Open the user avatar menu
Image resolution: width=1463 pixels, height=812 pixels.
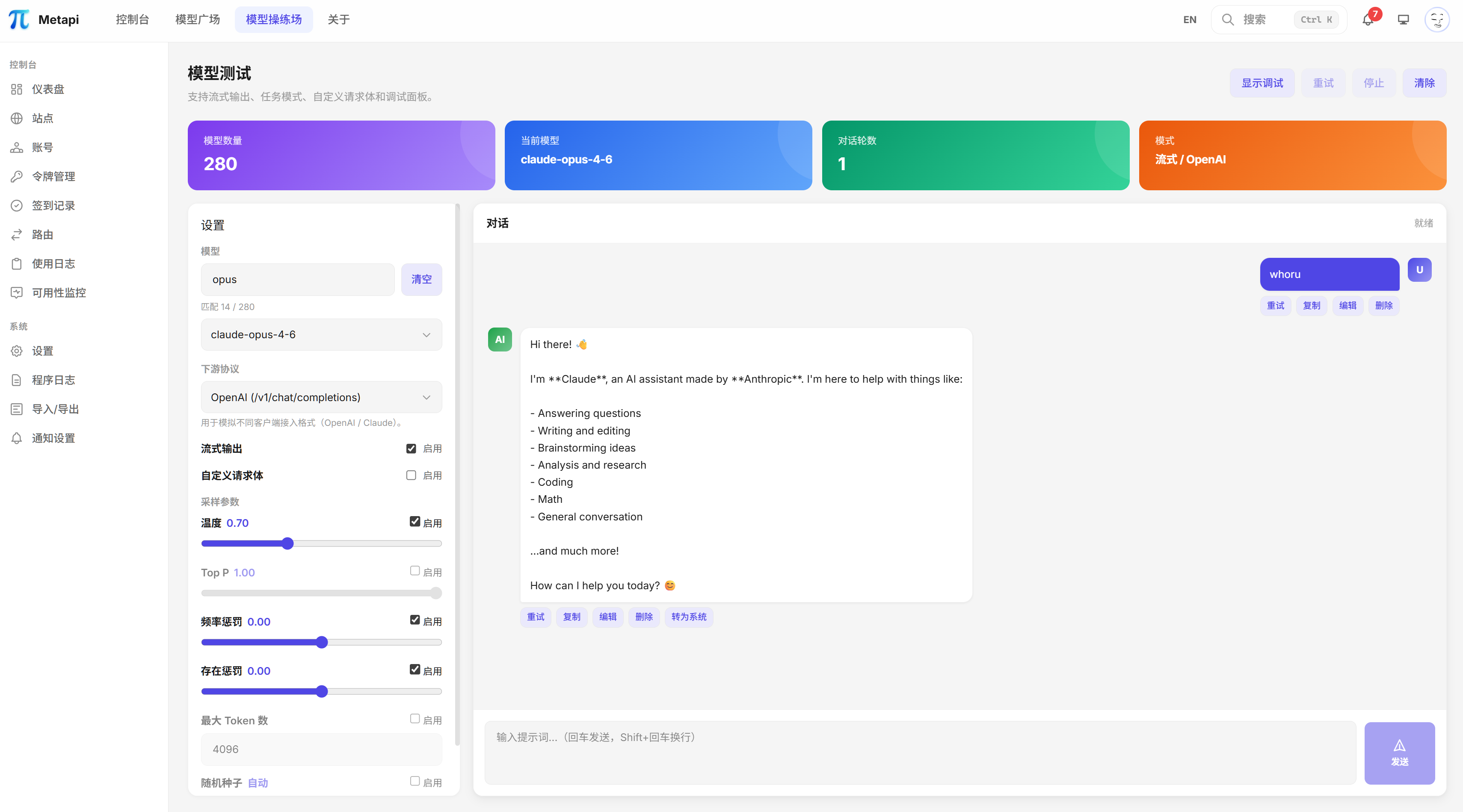[x=1437, y=20]
